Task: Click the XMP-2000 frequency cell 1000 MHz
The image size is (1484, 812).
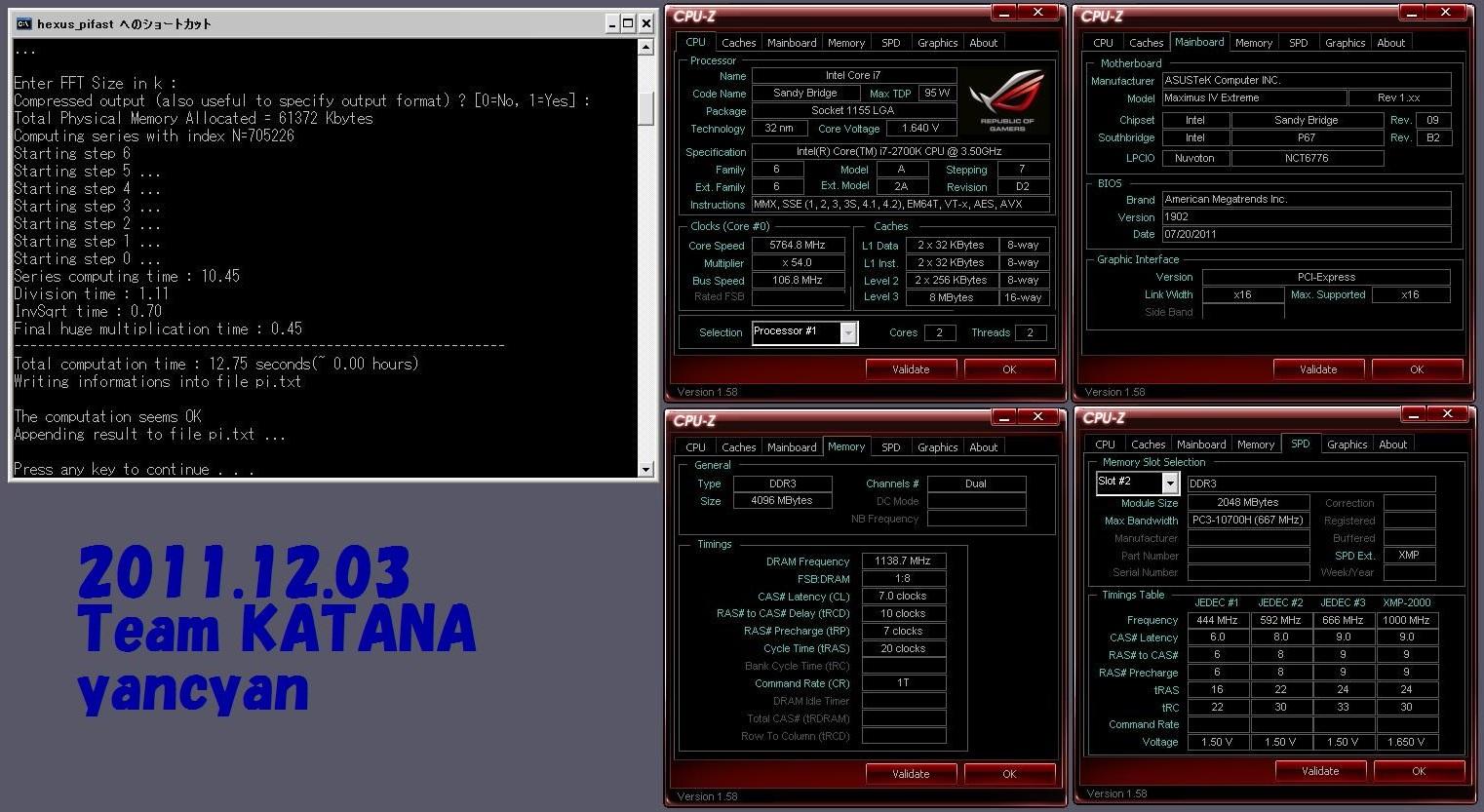Action: pos(1406,620)
